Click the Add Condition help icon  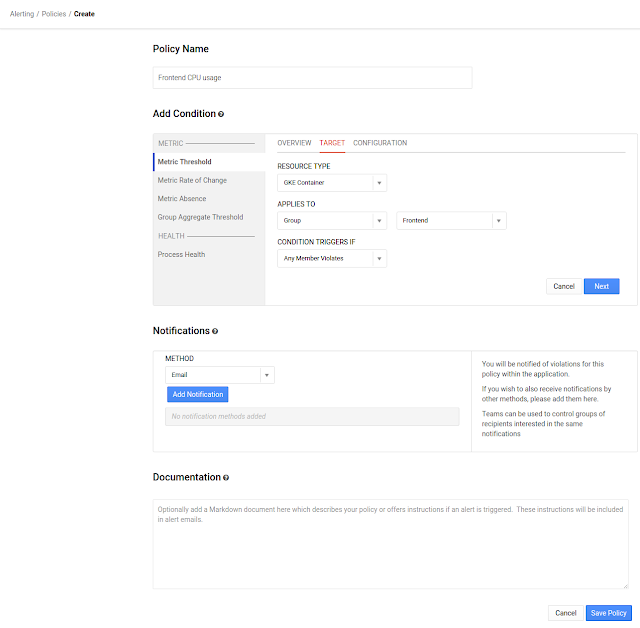pyautogui.click(x=221, y=115)
